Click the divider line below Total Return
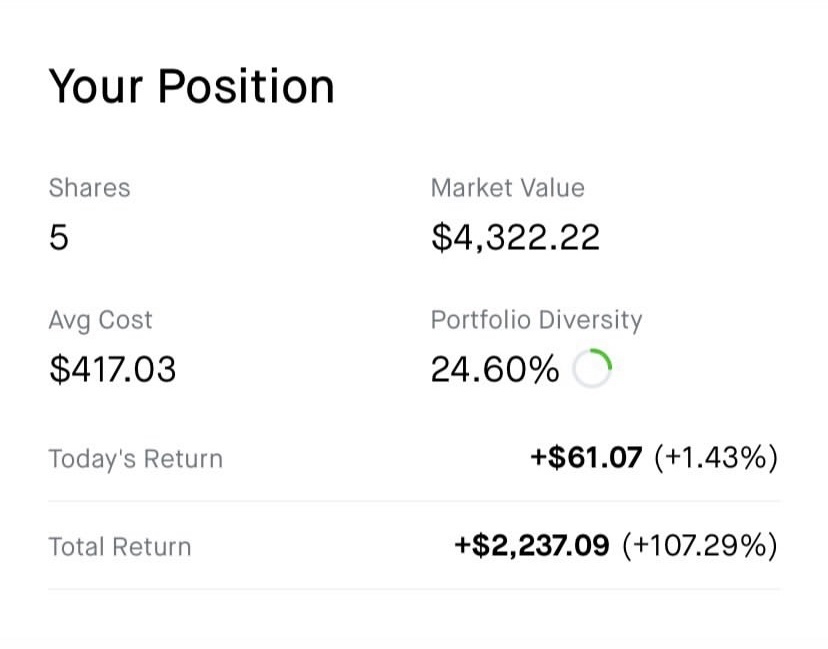The height and width of the screenshot is (649, 828). point(414,589)
